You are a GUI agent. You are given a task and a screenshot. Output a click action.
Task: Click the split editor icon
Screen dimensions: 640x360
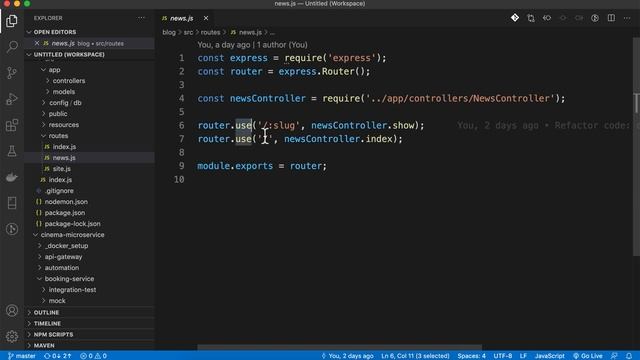click(611, 18)
